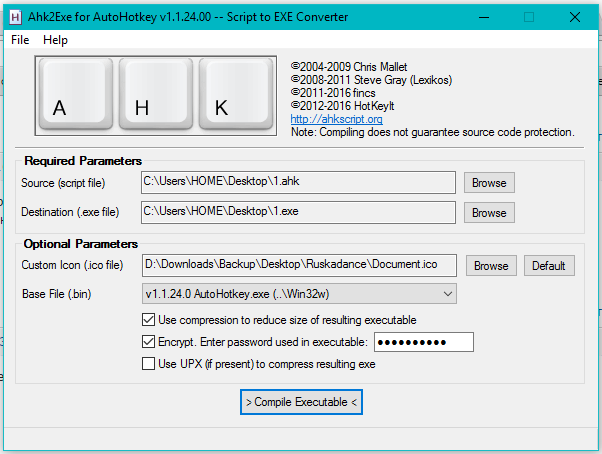Image resolution: width=602 pixels, height=454 pixels.
Task: Expand the Base File (.bin) dropdown
Action: (x=299, y=294)
